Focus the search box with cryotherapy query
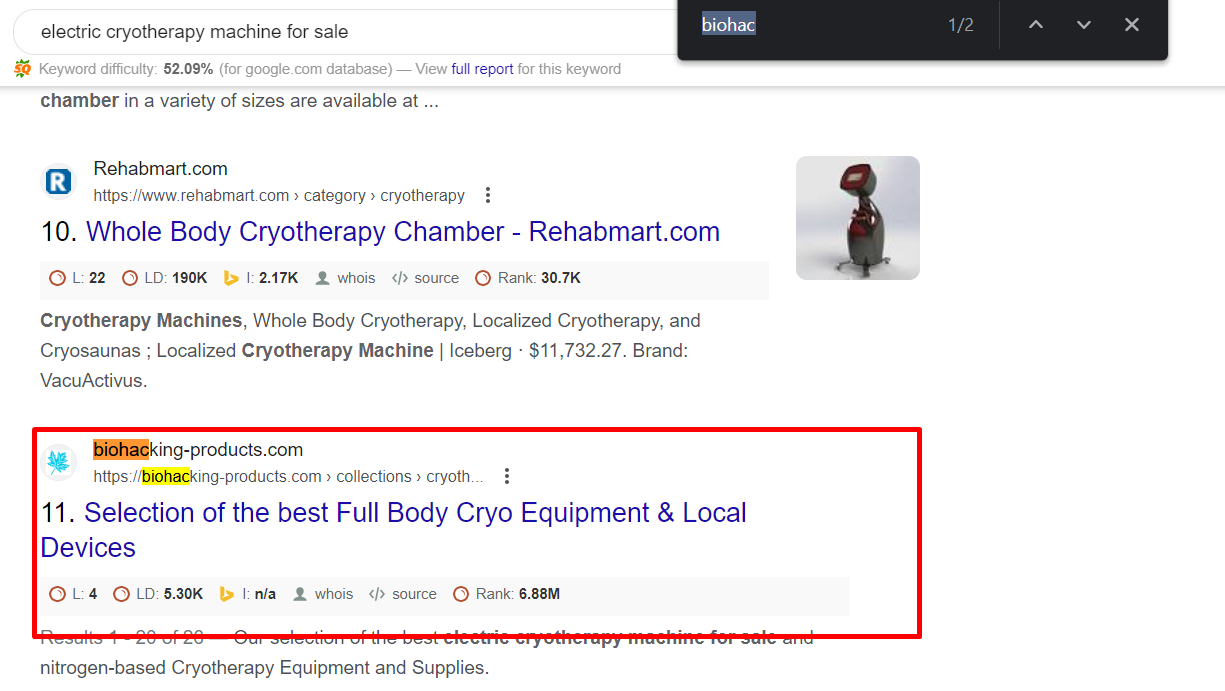Screen dimensions: 1225x691 pos(345,32)
